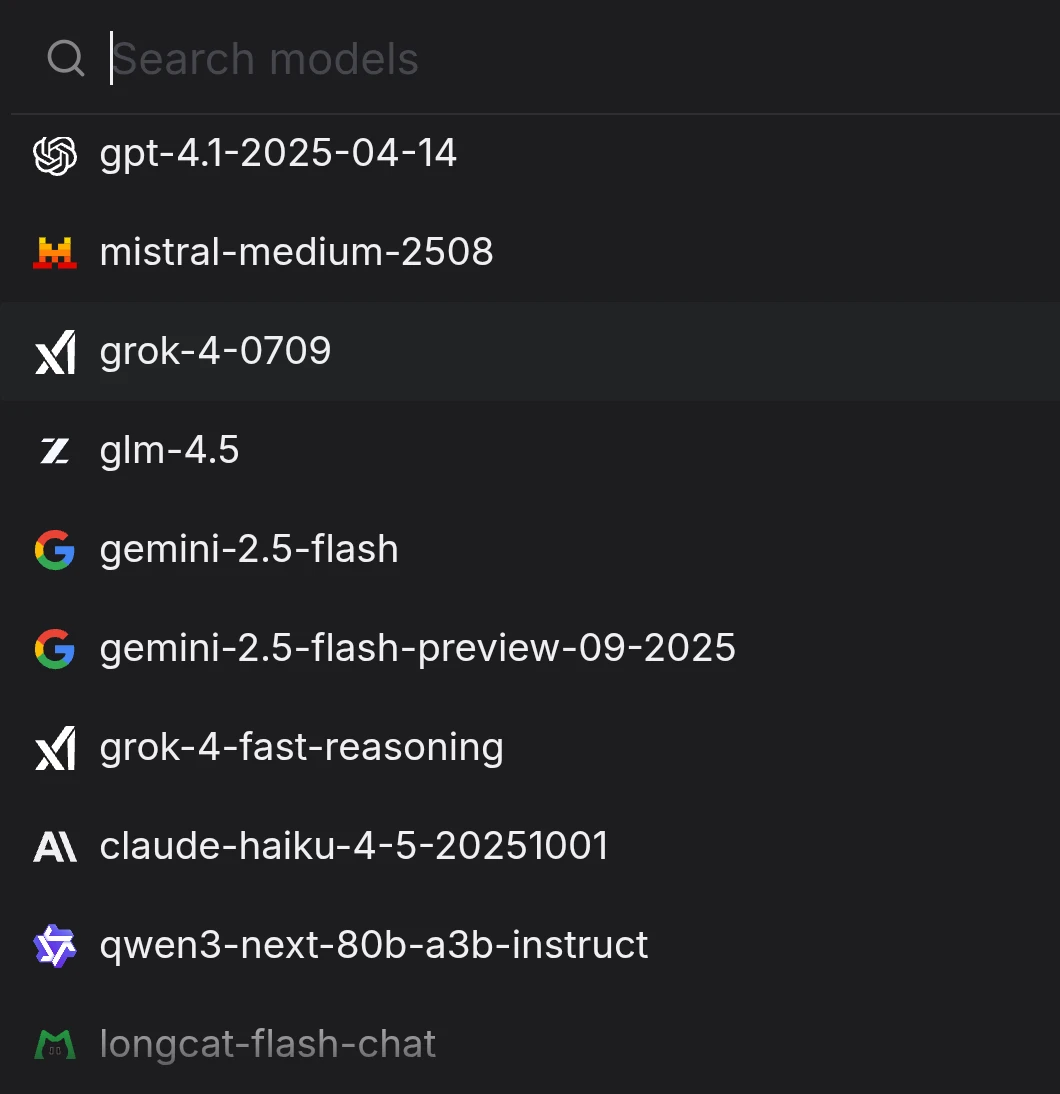Select the claude-haiku-4-5-20251001 model
1060x1094 pixels.
(354, 846)
